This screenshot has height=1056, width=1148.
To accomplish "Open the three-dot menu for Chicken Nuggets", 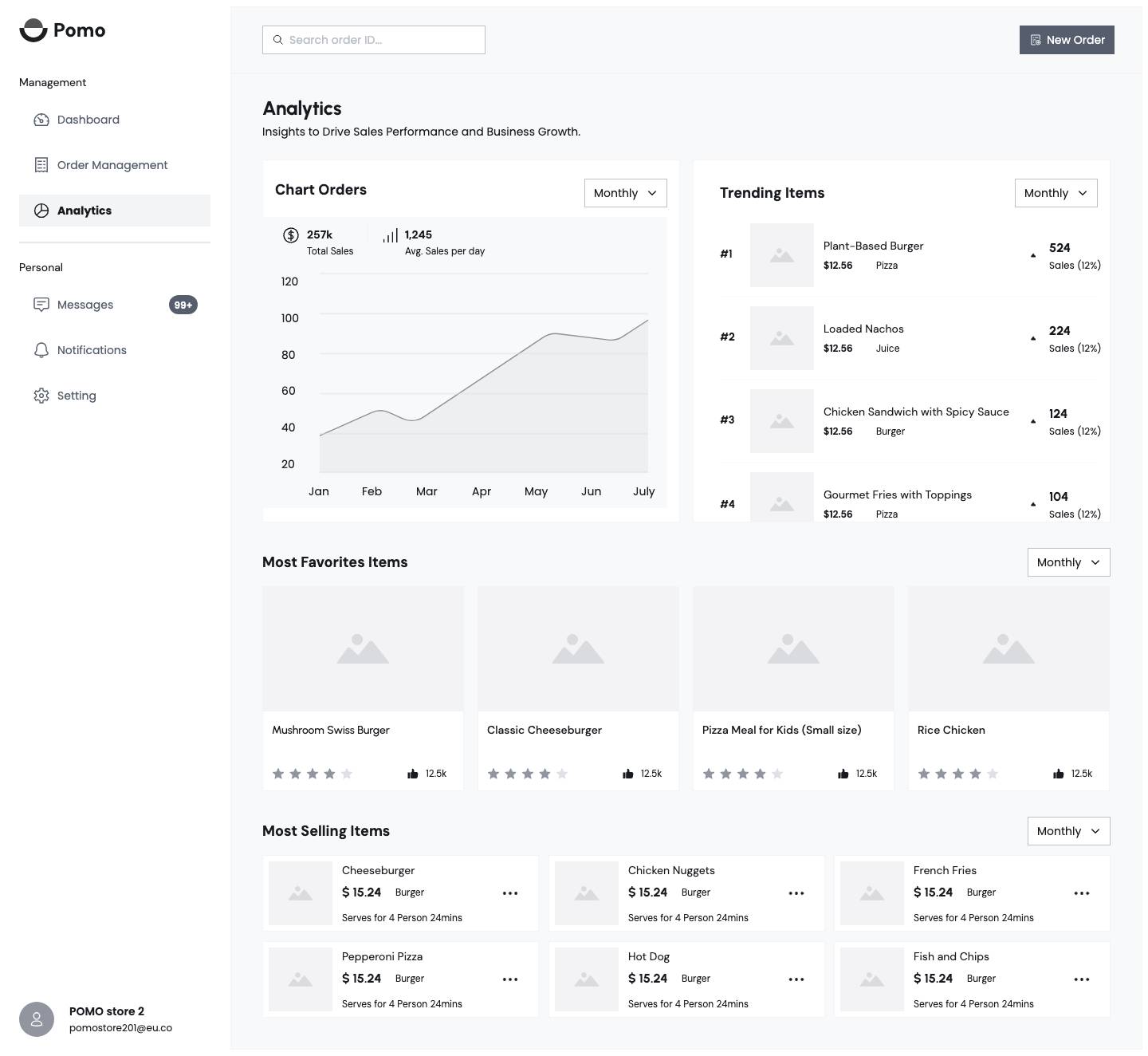I will (x=796, y=893).
